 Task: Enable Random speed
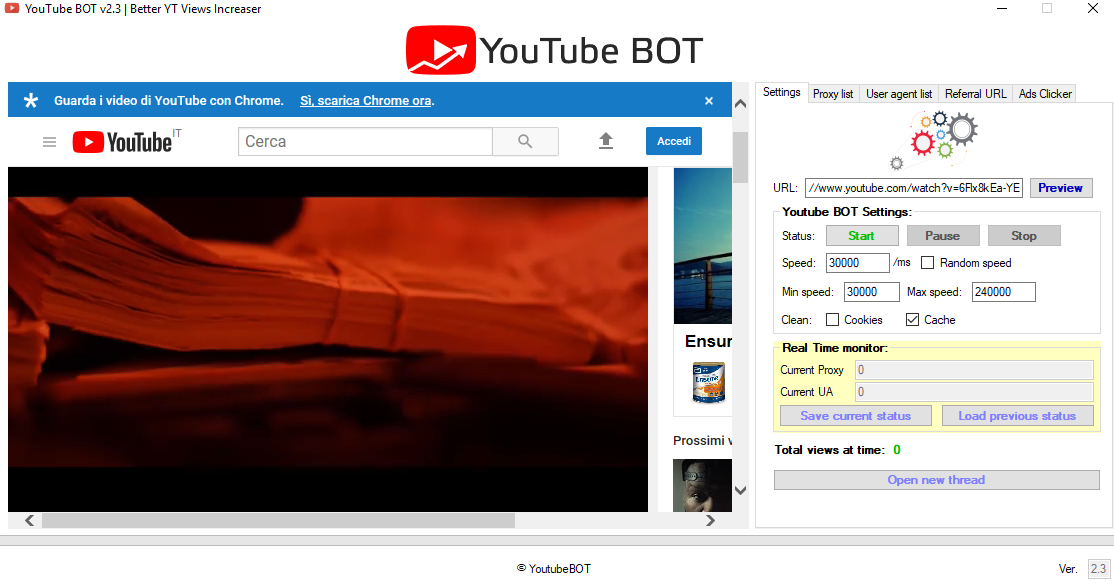(x=928, y=262)
